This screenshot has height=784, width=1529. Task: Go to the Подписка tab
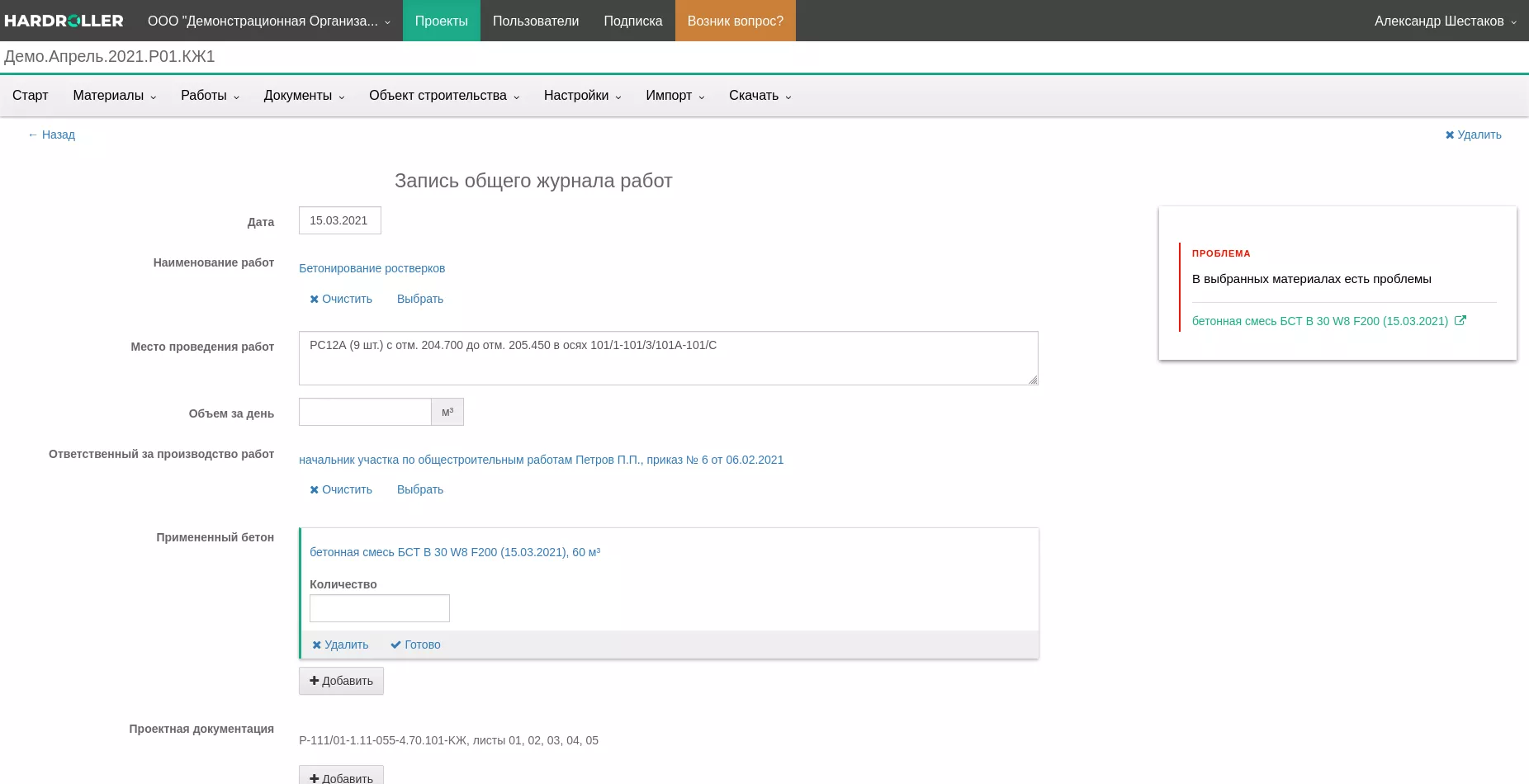[632, 21]
